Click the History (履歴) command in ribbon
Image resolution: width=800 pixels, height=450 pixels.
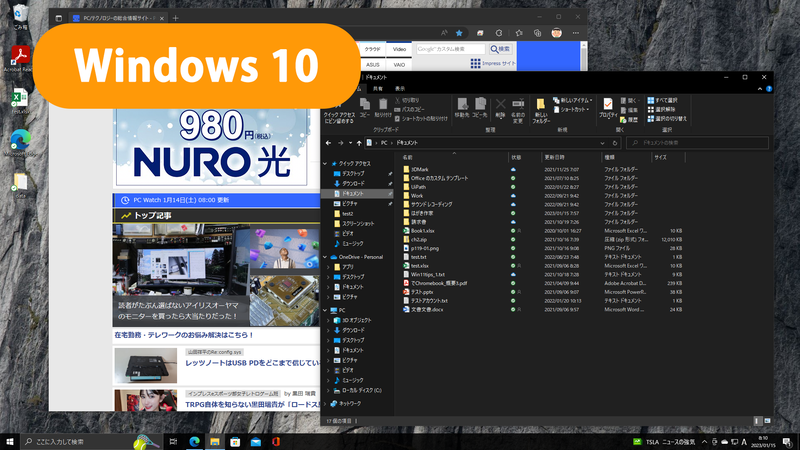click(x=630, y=119)
